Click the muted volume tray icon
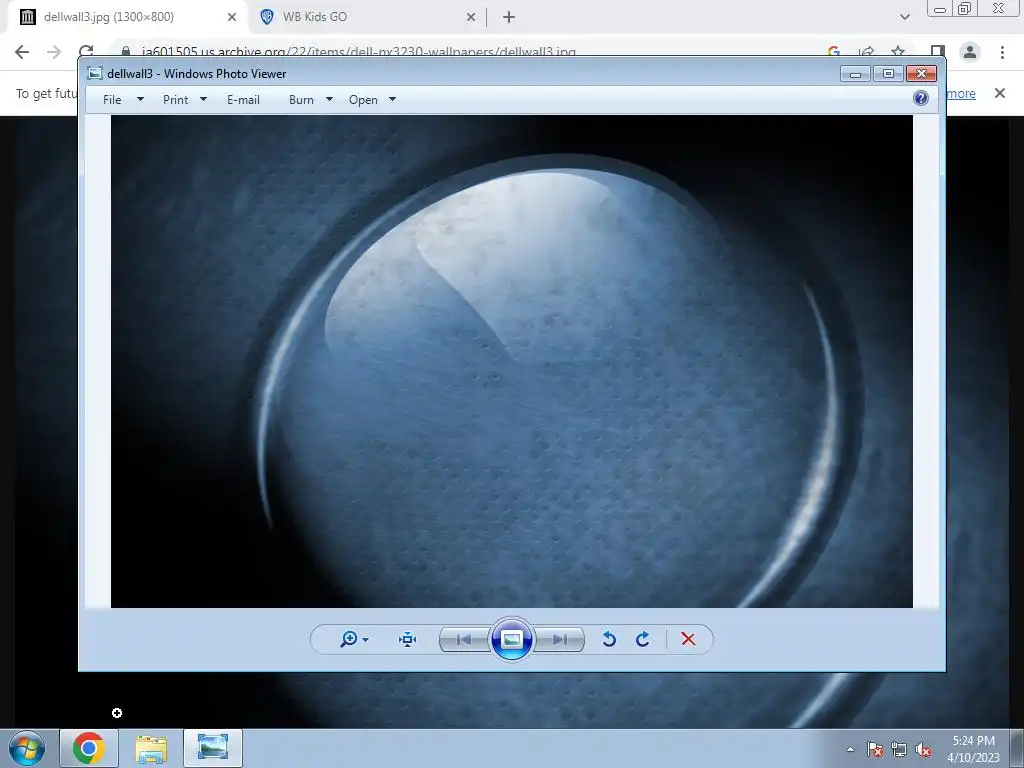 click(x=923, y=749)
